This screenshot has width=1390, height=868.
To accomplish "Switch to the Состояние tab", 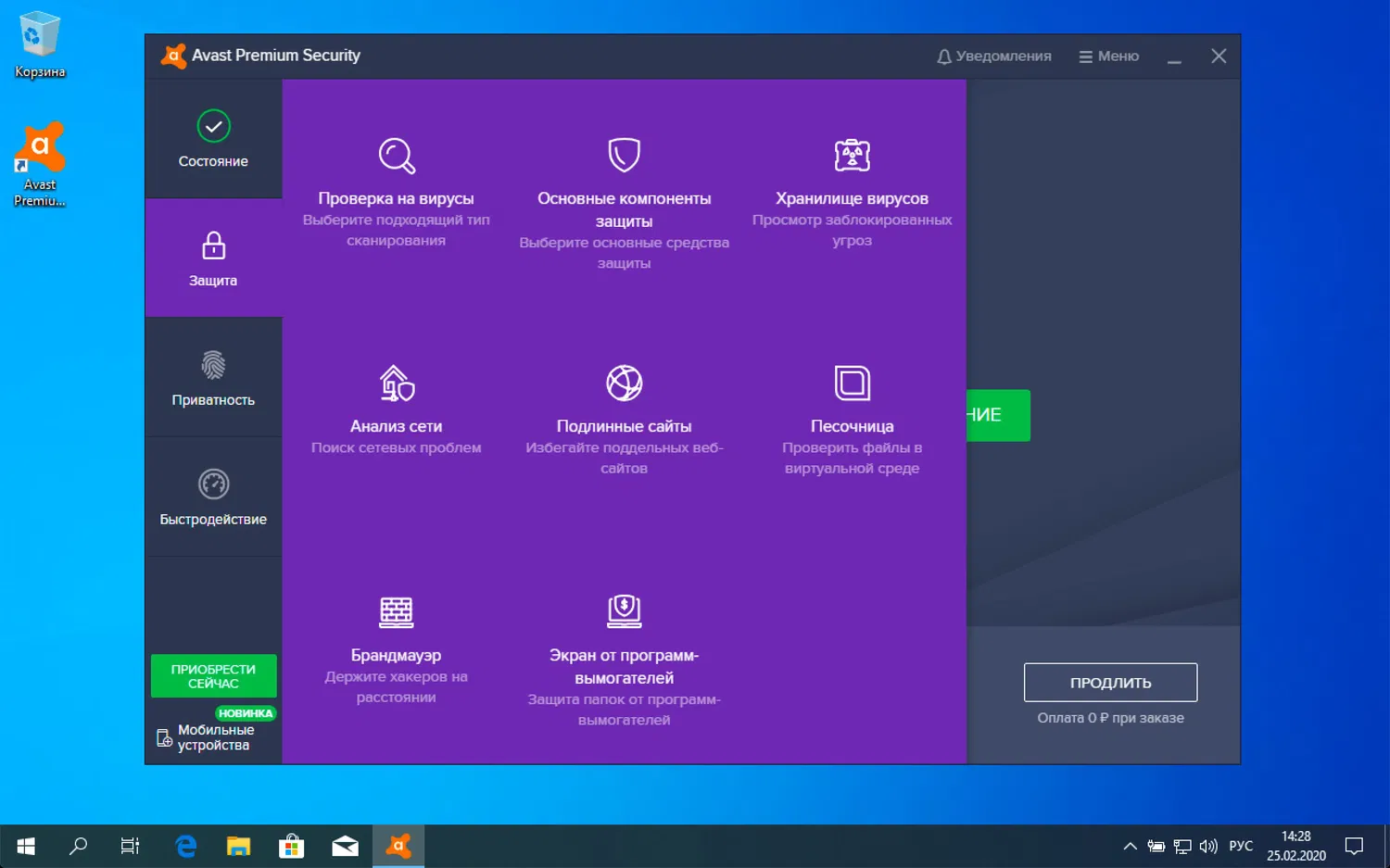I will 213,139.
